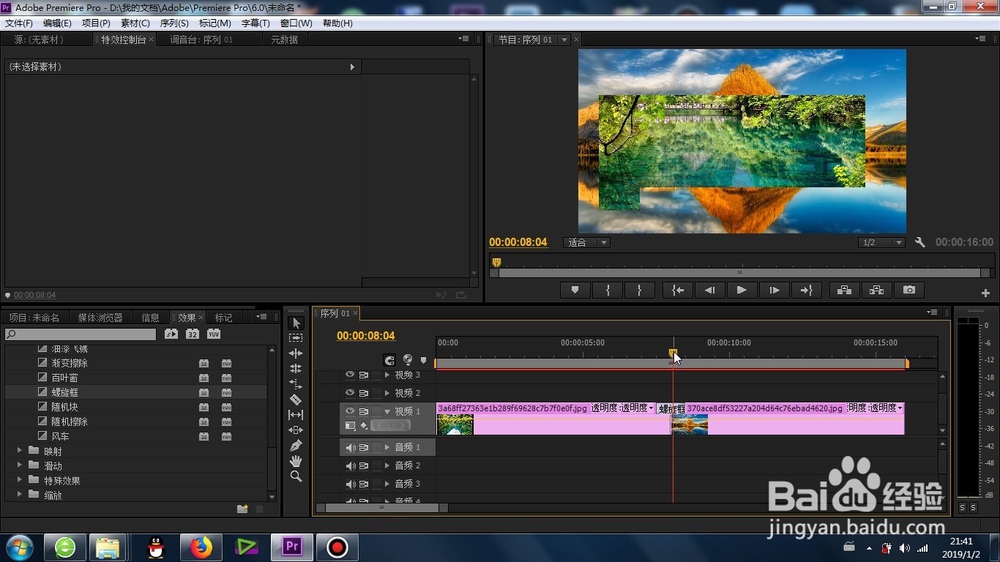Open program monitor settings wrench
The height and width of the screenshot is (562, 1000).
tap(920, 242)
